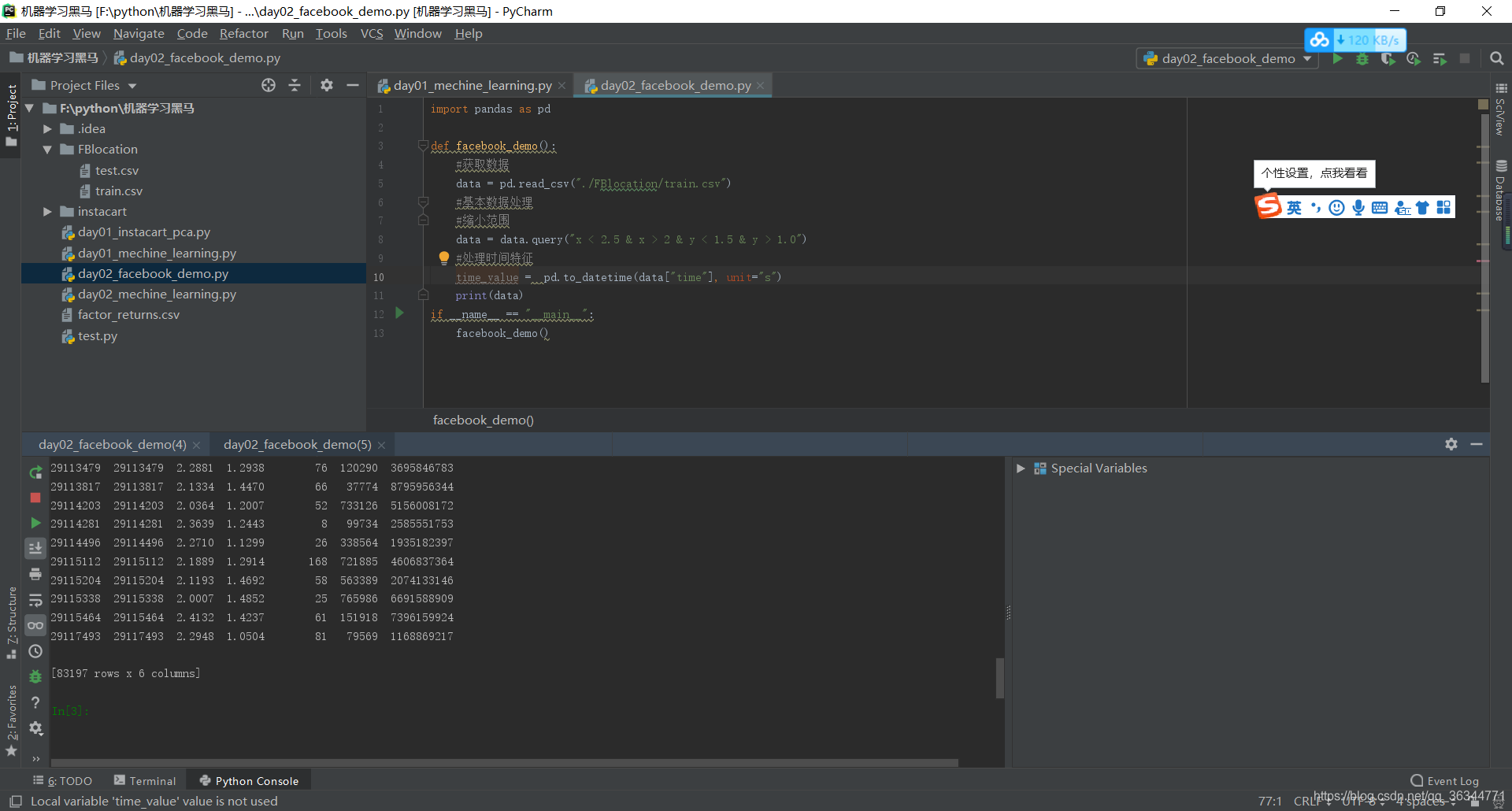Image resolution: width=1512 pixels, height=811 pixels.
Task: Open the 6: TODO tool window
Action: [63, 780]
